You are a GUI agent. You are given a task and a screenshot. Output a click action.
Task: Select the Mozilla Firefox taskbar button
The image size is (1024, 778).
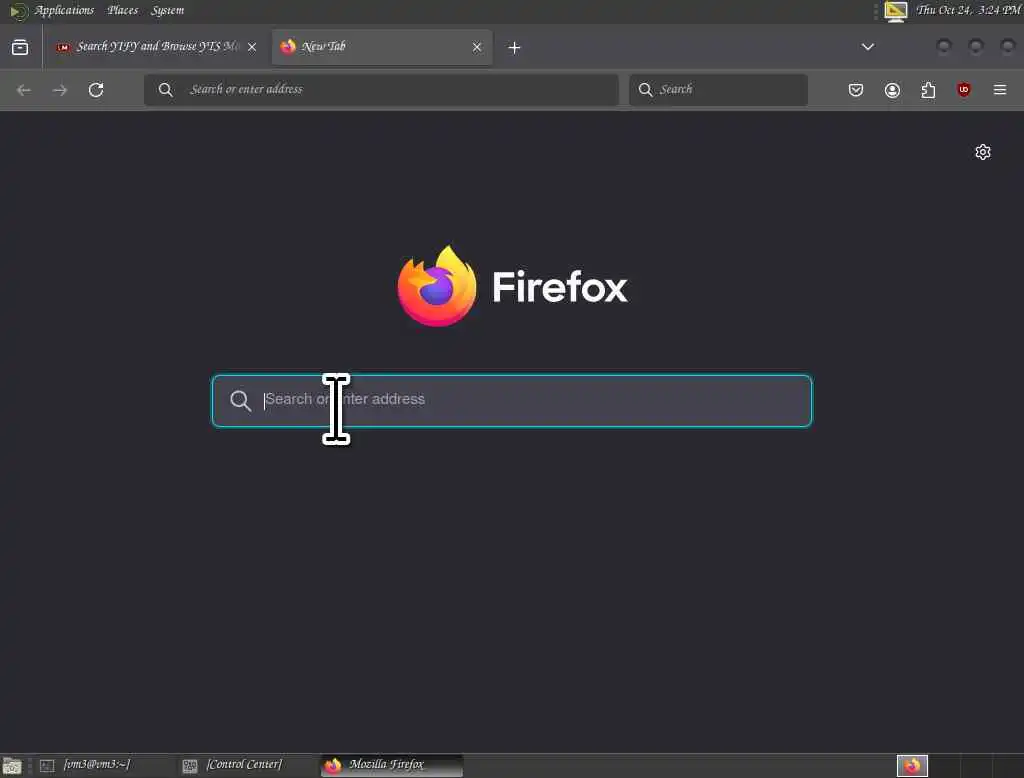click(392, 765)
